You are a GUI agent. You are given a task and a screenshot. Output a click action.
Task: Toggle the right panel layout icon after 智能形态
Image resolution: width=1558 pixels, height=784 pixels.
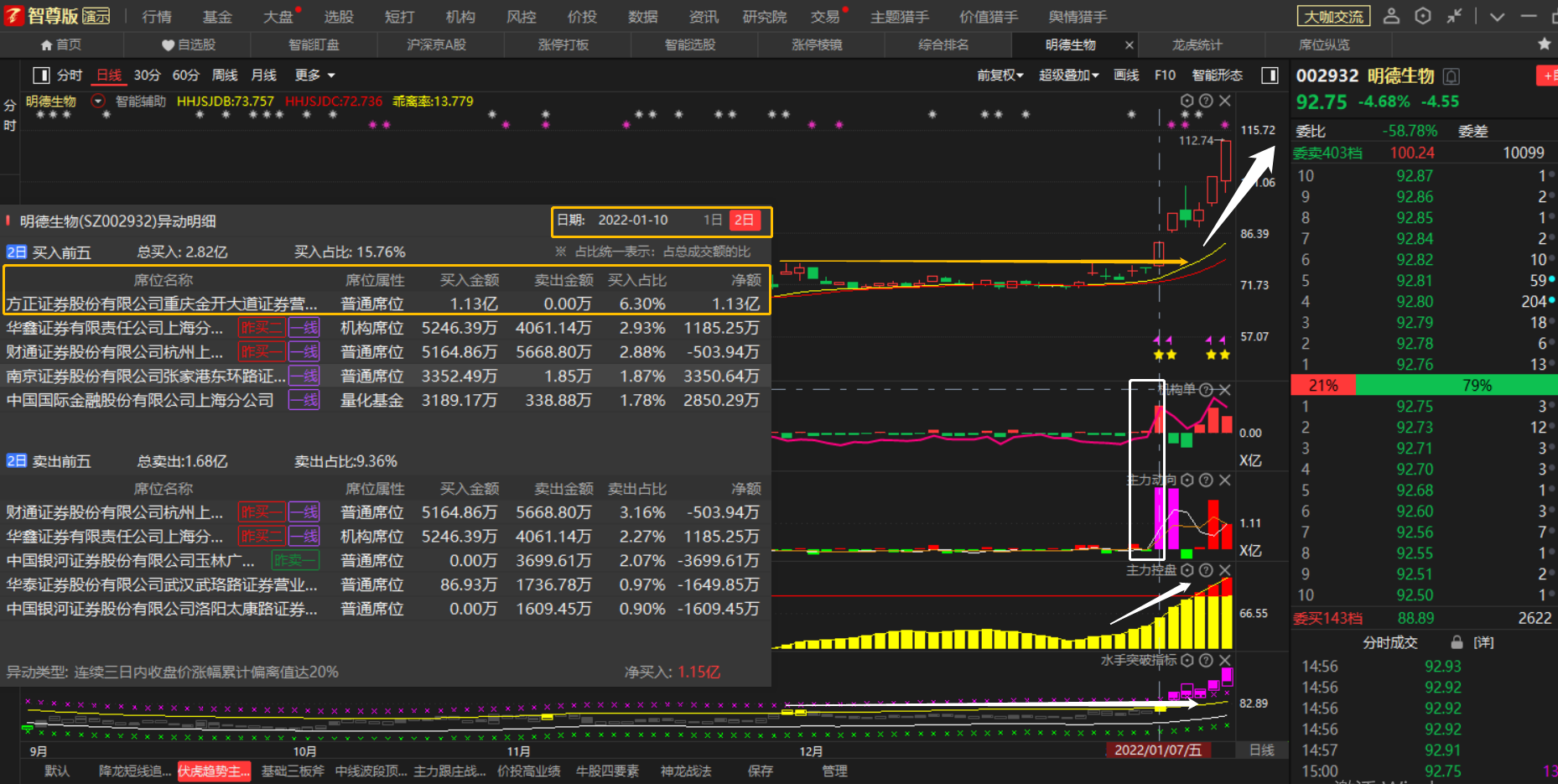(x=1270, y=75)
